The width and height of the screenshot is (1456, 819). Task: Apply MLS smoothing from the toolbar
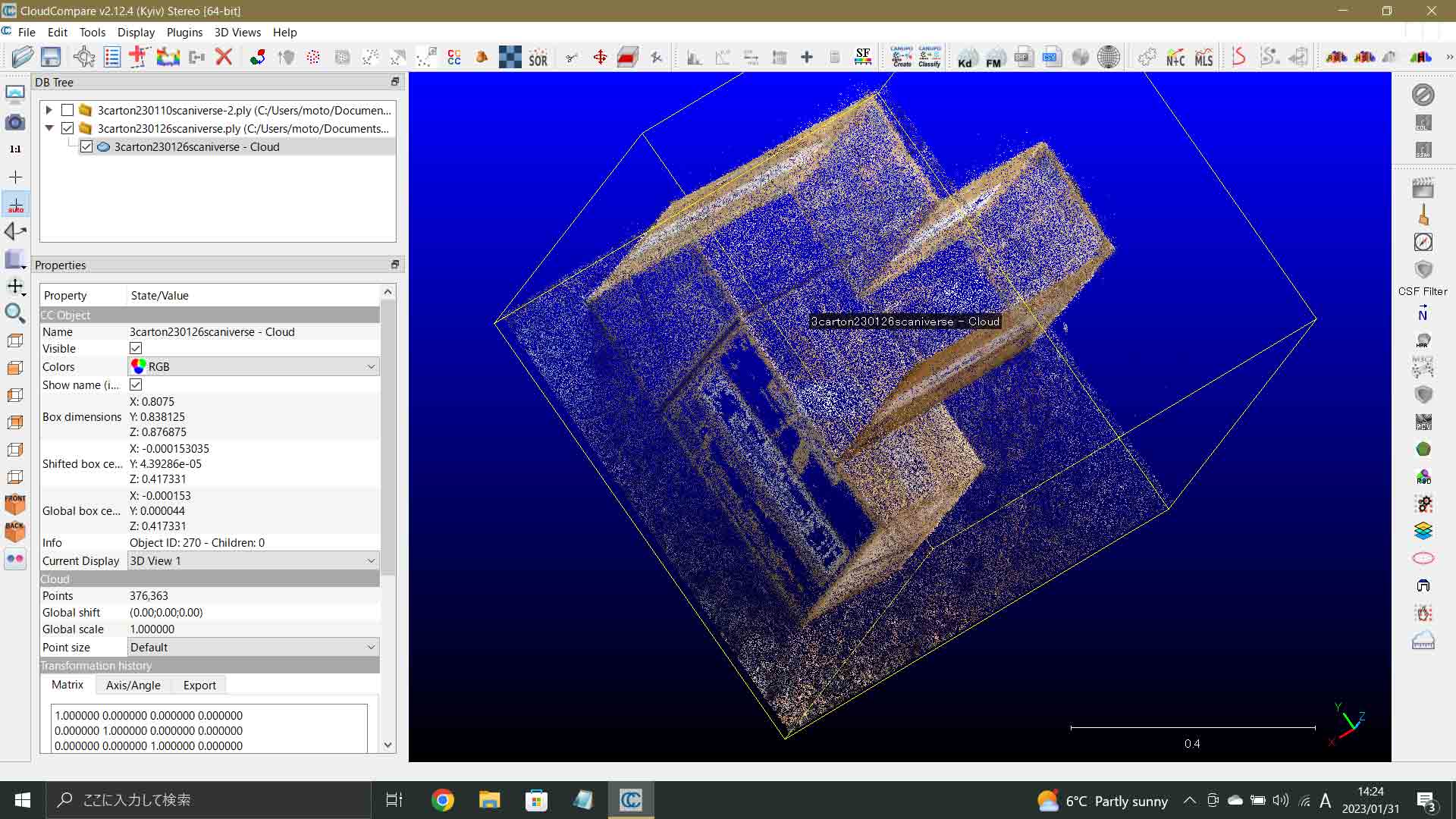coord(1203,57)
